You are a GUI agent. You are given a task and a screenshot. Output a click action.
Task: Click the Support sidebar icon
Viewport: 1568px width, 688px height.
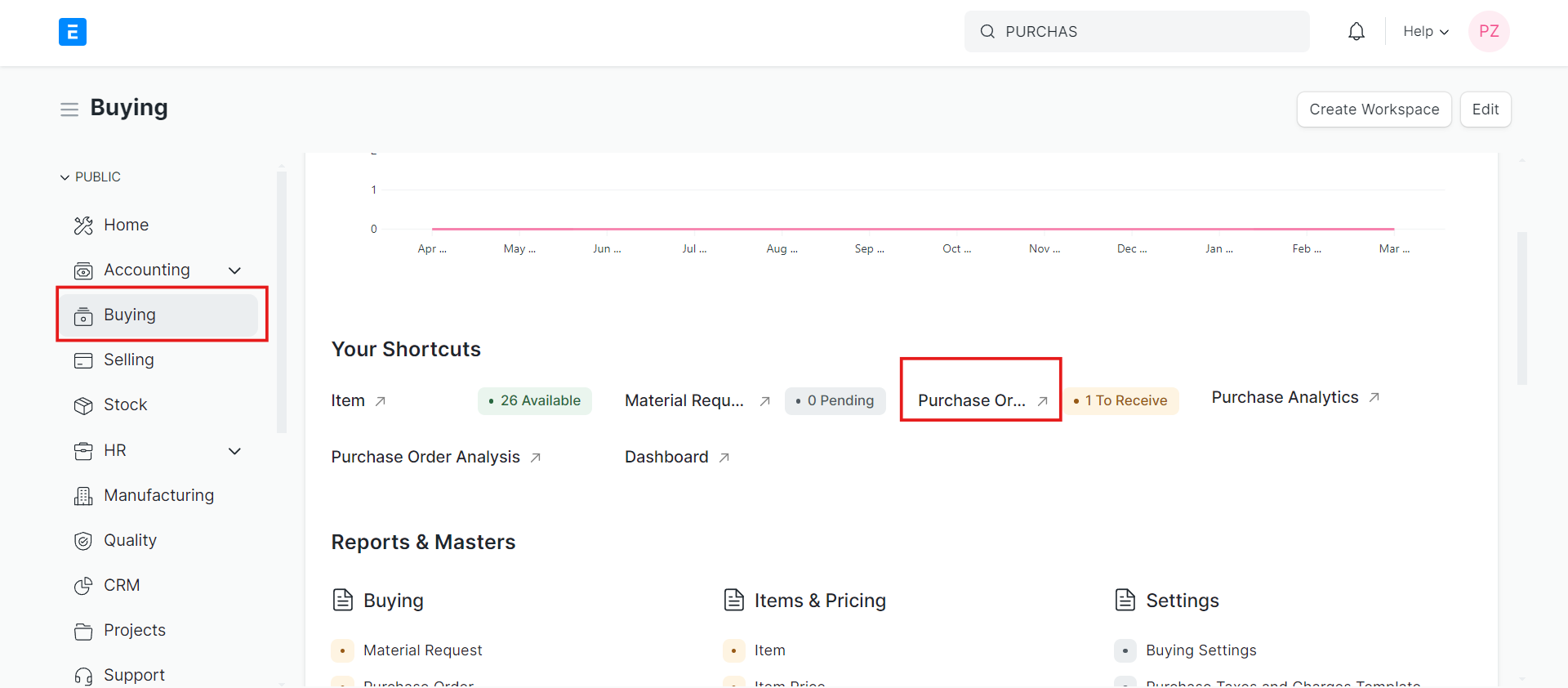pos(83,676)
